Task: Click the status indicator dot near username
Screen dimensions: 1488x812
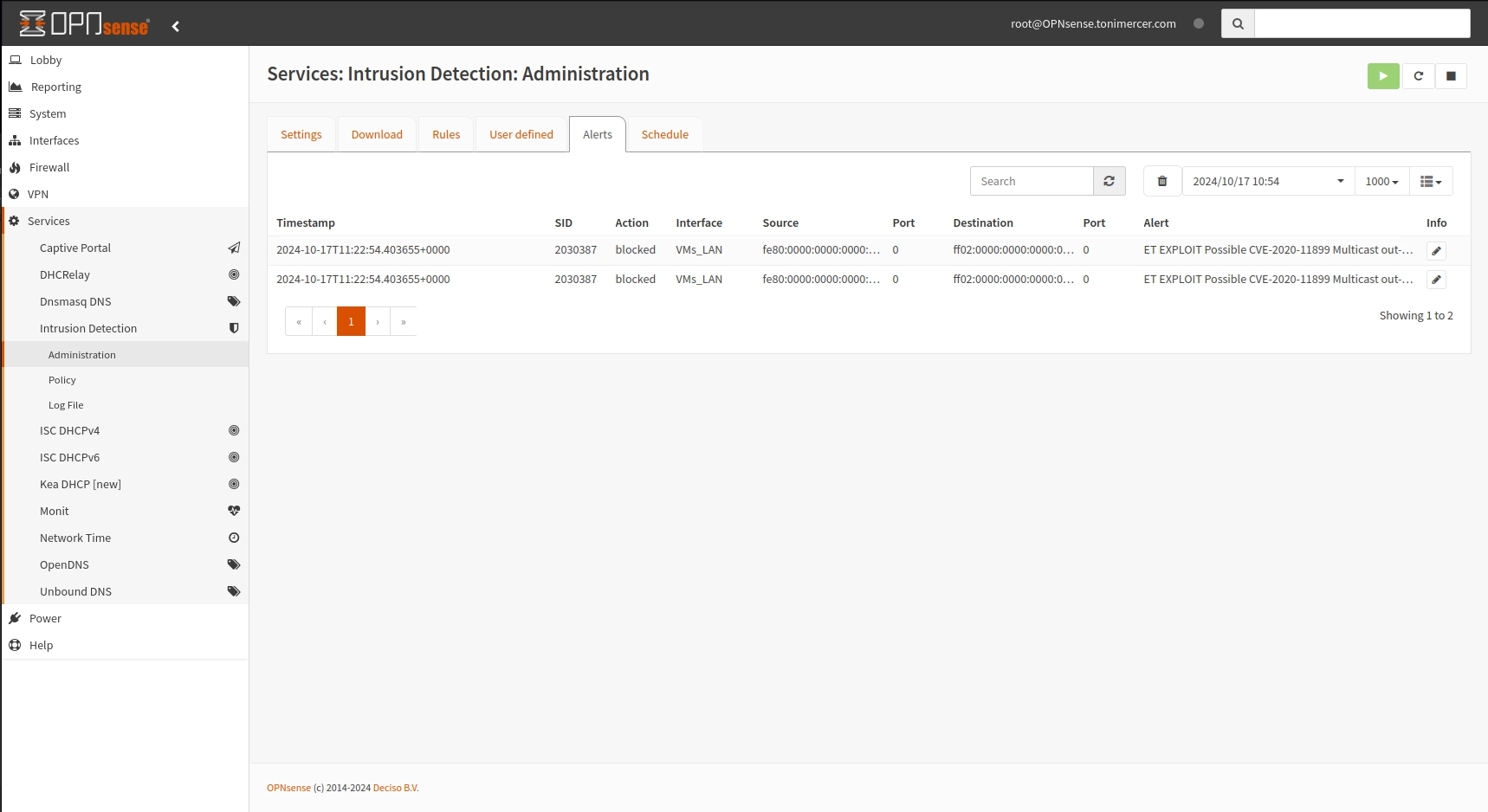Action: coord(1199,23)
